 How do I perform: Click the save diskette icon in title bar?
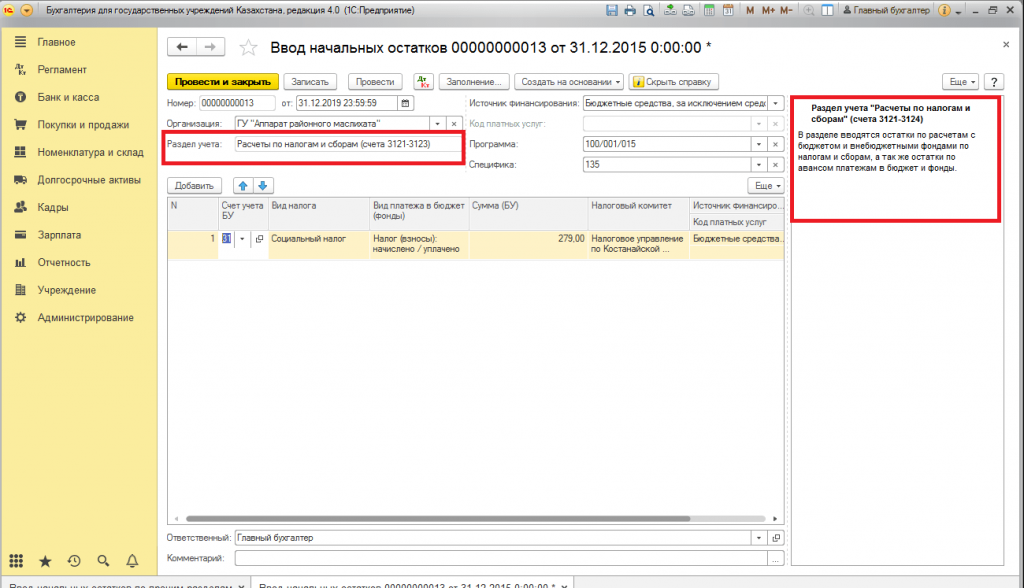(612, 10)
